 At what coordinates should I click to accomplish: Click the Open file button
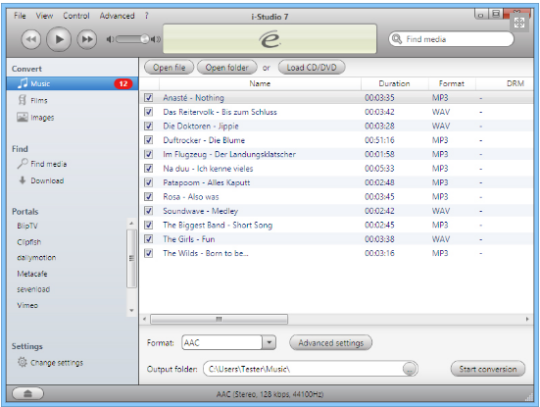coord(169,67)
